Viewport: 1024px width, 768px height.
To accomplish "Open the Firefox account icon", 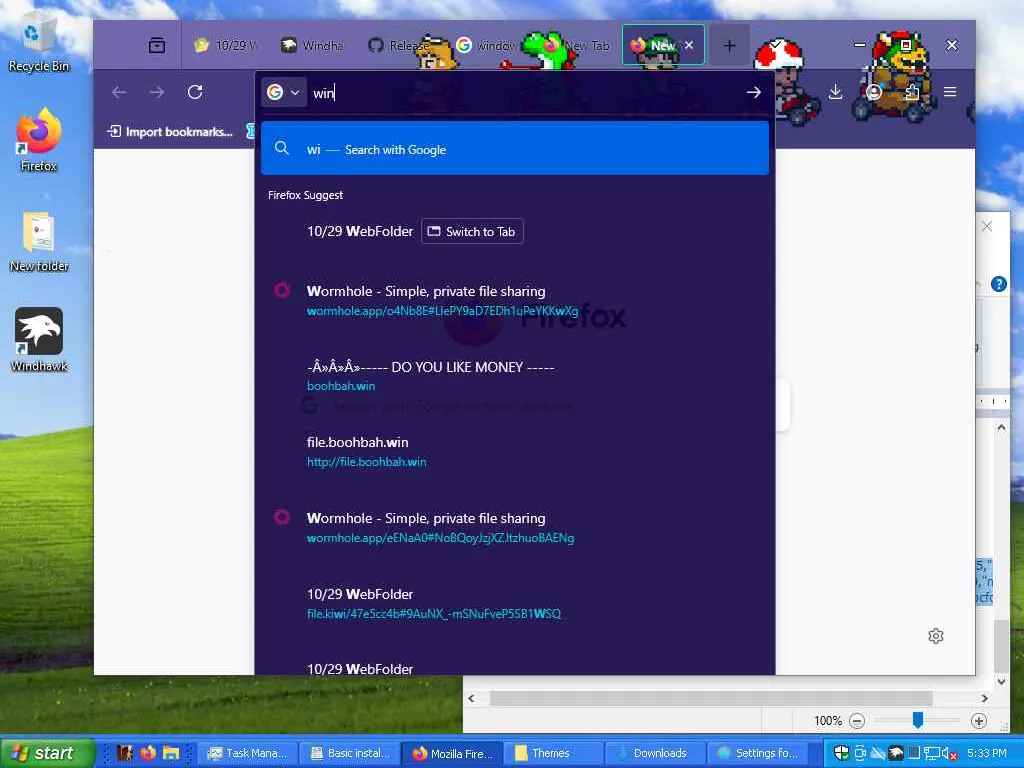I will point(874,92).
